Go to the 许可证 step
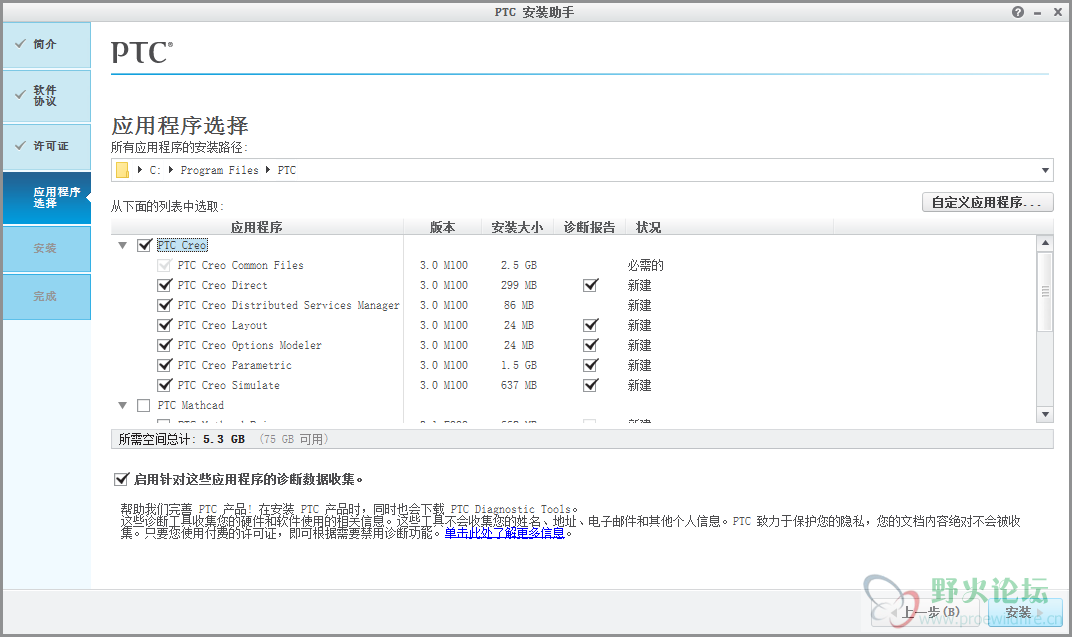This screenshot has width=1072, height=637. coord(46,146)
